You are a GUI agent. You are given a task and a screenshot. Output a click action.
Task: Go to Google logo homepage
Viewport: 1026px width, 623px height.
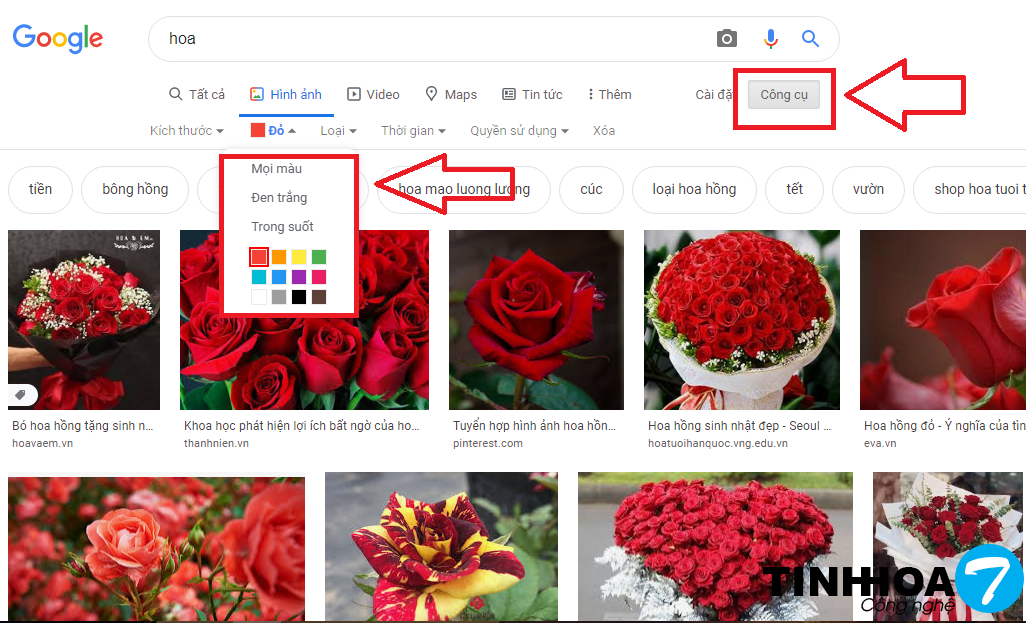tap(58, 39)
